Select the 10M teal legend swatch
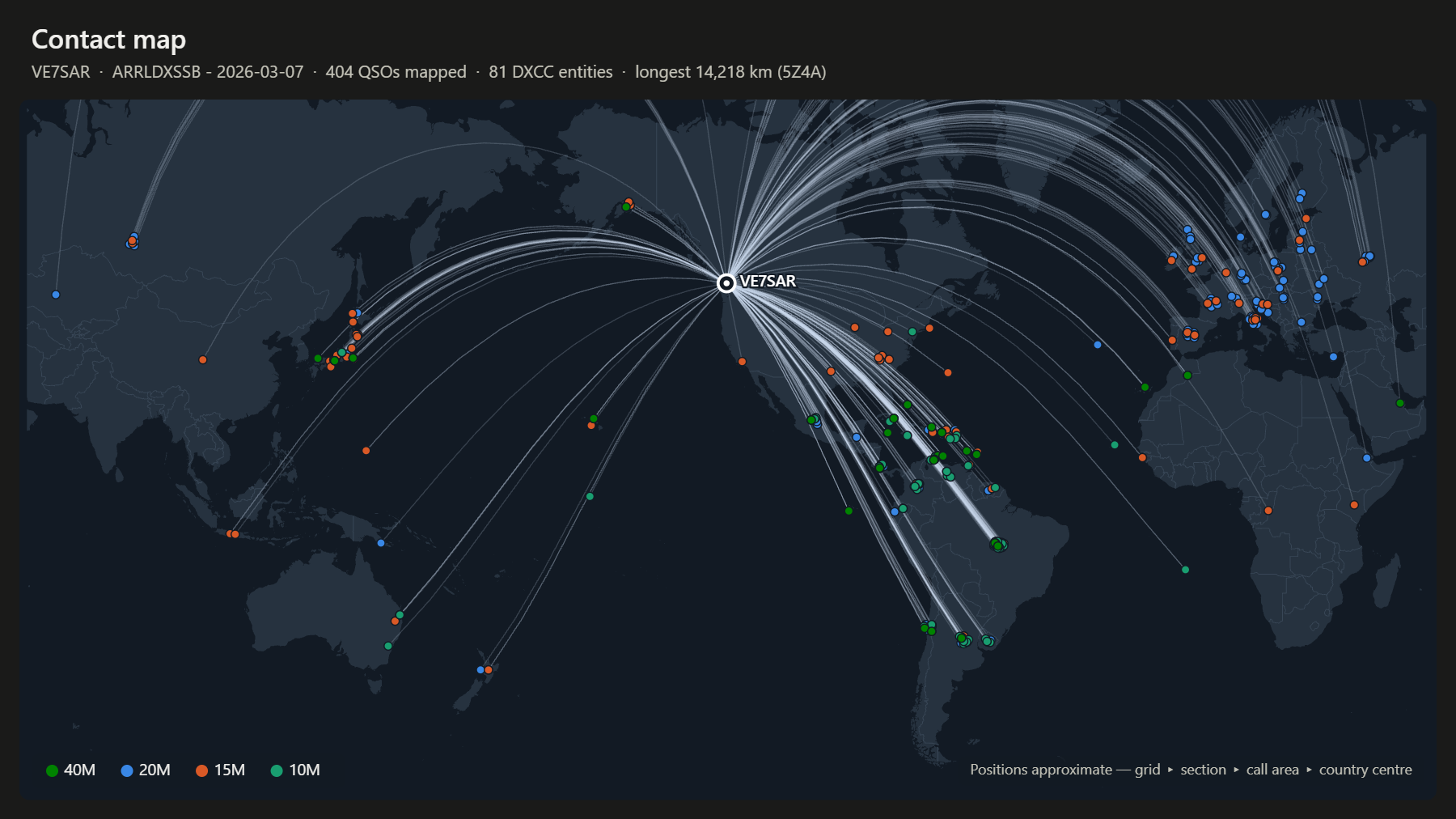Screen dimensions: 1456x819 click(x=277, y=770)
